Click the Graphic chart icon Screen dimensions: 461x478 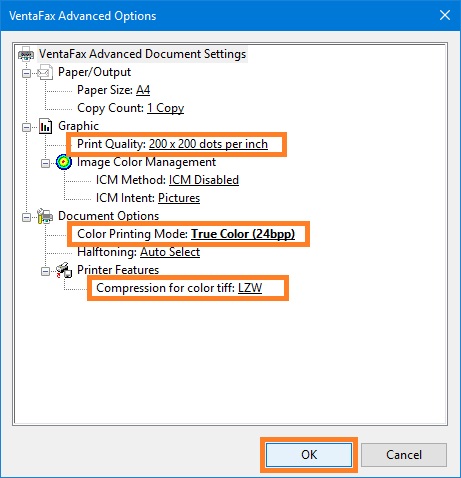point(45,126)
